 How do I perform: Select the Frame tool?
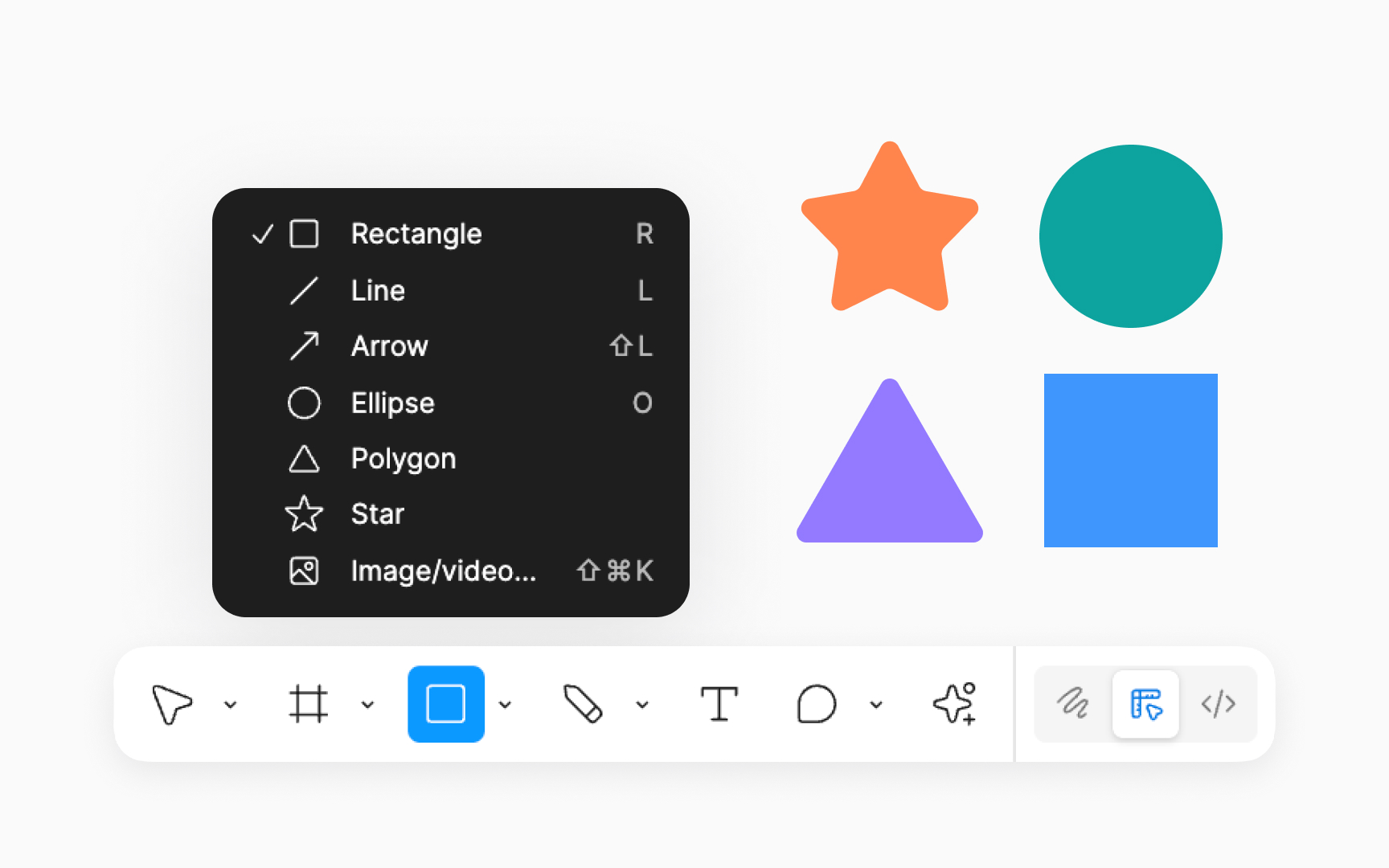(x=309, y=704)
